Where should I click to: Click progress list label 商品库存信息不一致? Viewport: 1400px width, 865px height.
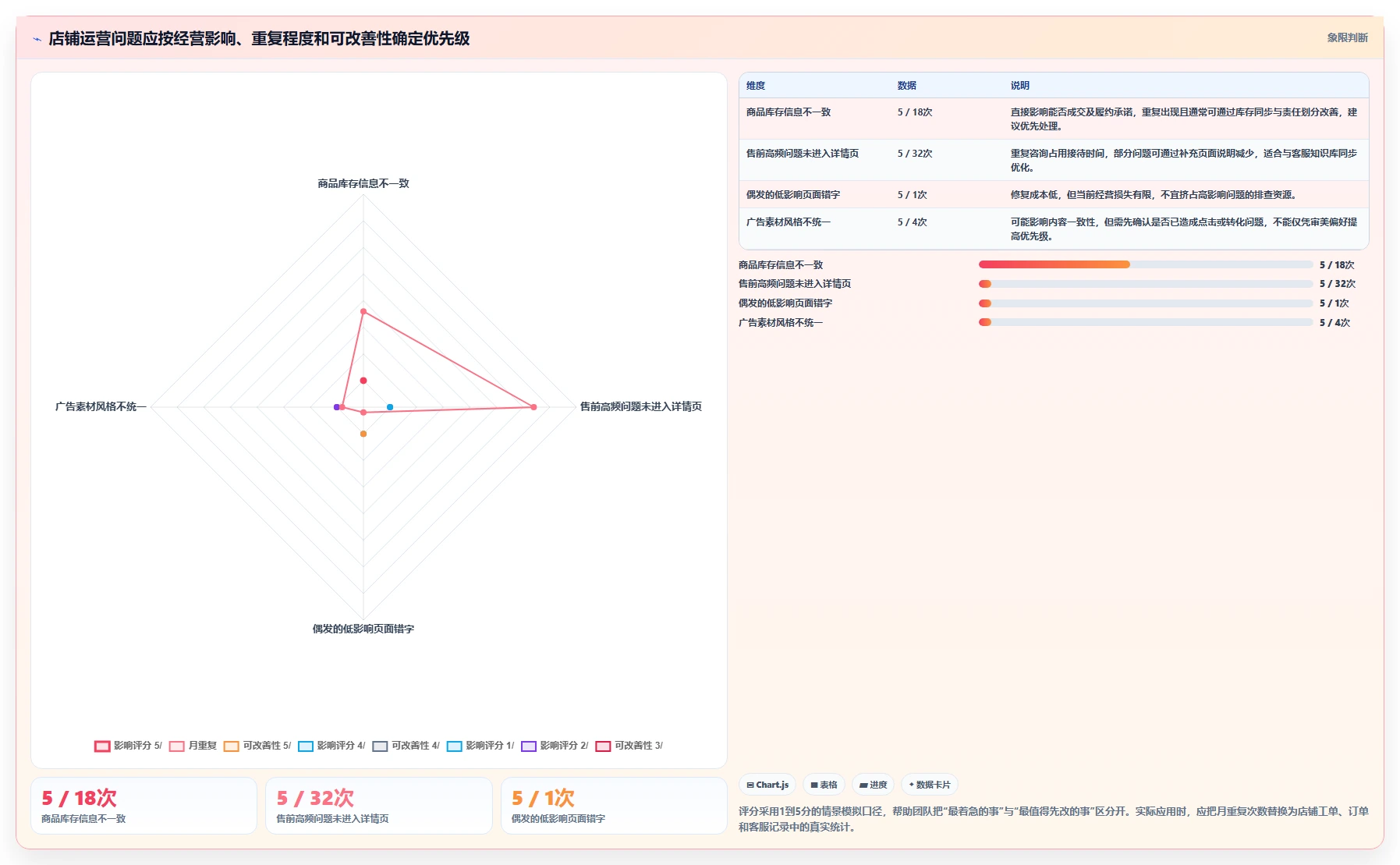pyautogui.click(x=781, y=265)
